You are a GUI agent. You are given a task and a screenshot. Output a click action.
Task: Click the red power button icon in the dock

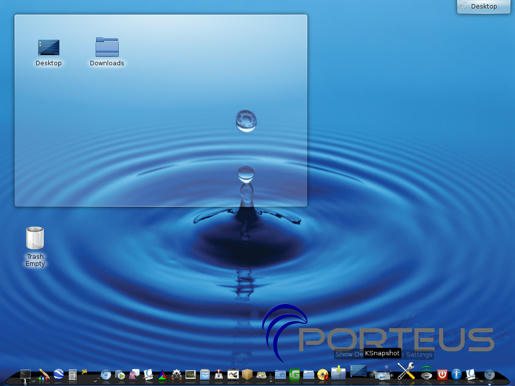tap(442, 374)
